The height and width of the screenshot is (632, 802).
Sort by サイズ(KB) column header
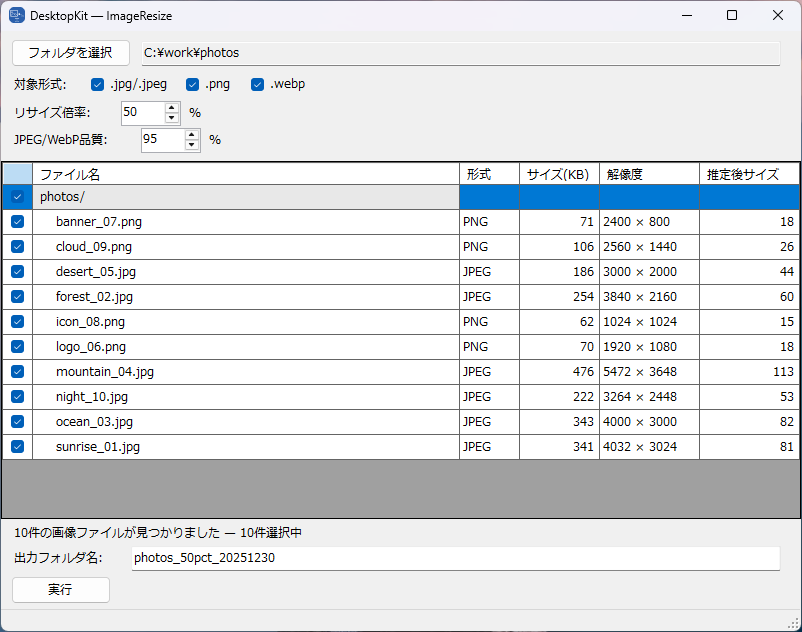tap(560, 174)
